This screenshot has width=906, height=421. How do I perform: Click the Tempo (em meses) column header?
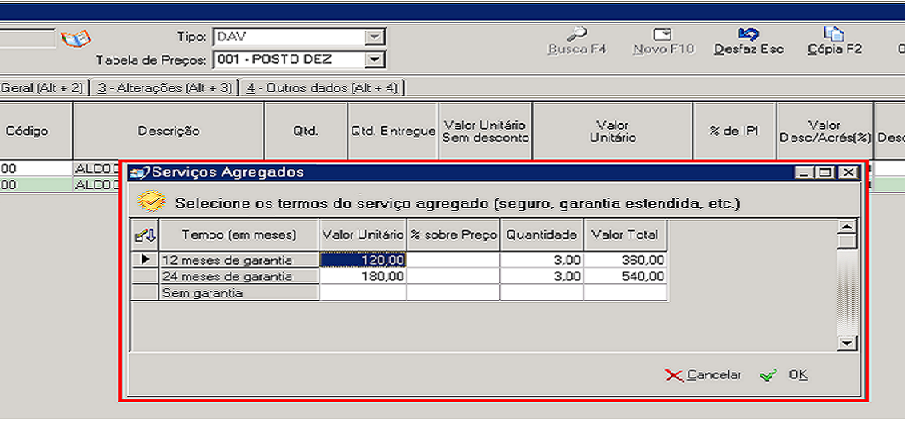tap(239, 235)
